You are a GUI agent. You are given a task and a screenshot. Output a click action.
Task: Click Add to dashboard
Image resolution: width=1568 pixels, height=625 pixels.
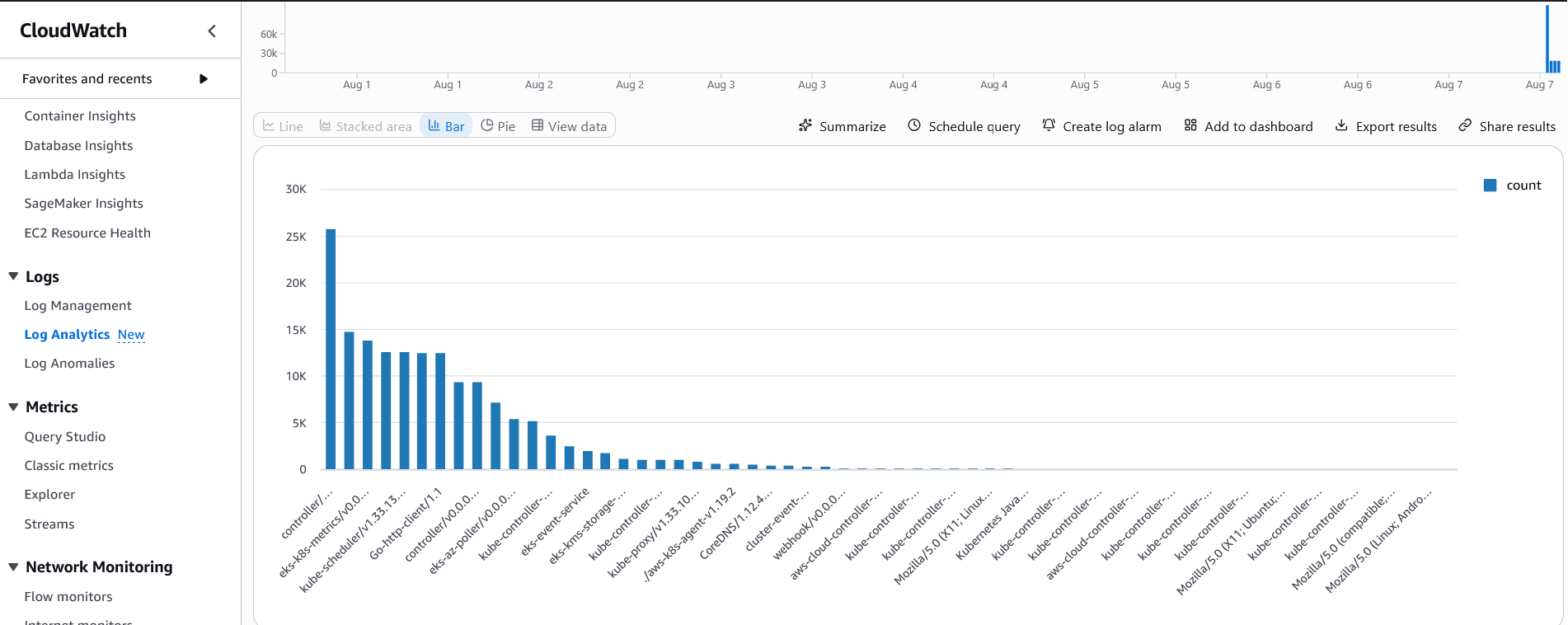(1248, 126)
